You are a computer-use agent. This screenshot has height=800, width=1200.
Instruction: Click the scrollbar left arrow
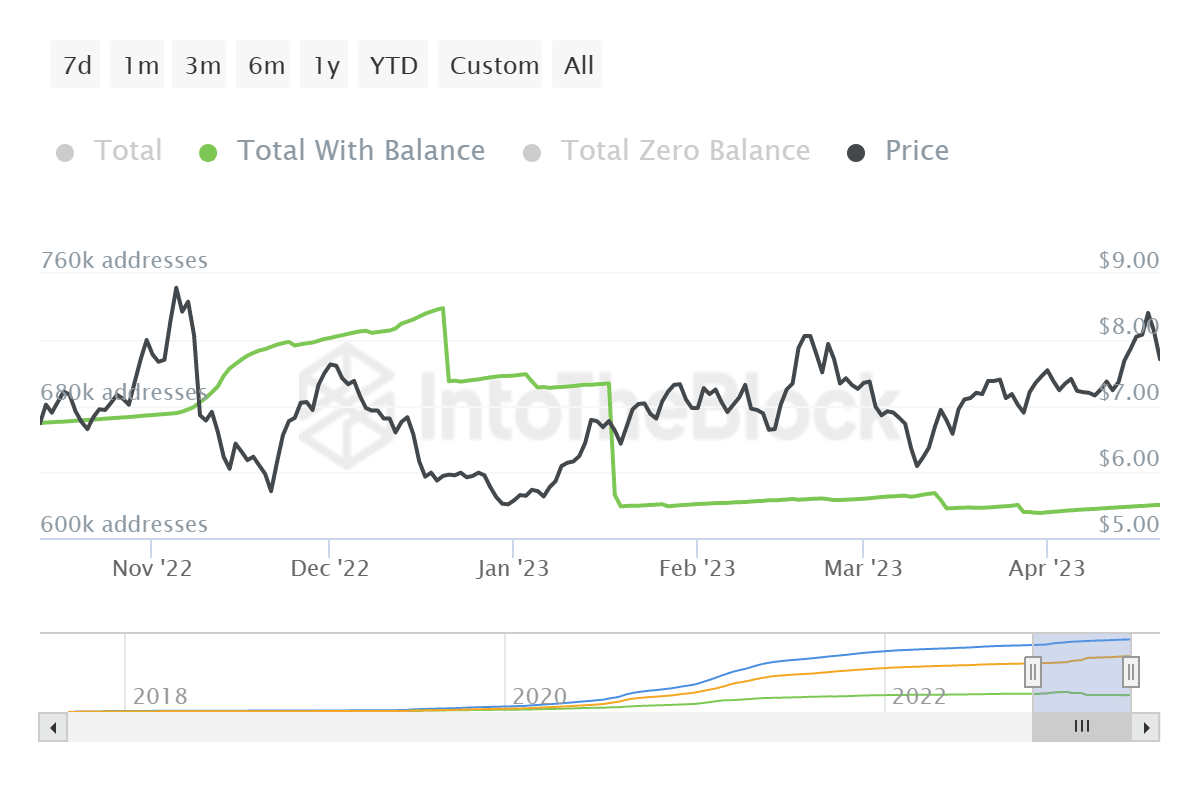pos(52,727)
